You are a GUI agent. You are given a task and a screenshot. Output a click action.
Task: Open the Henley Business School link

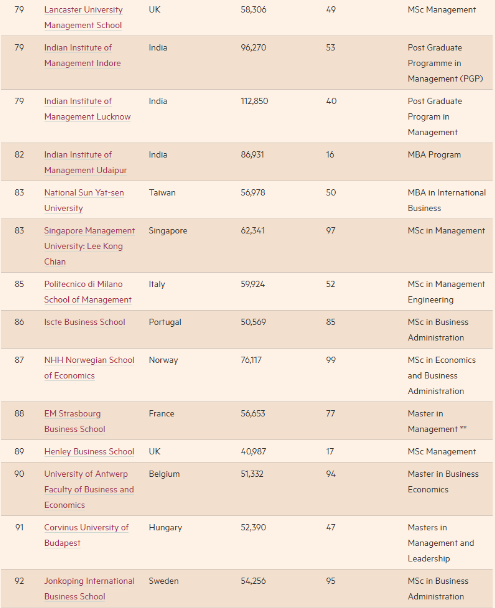click(x=89, y=452)
